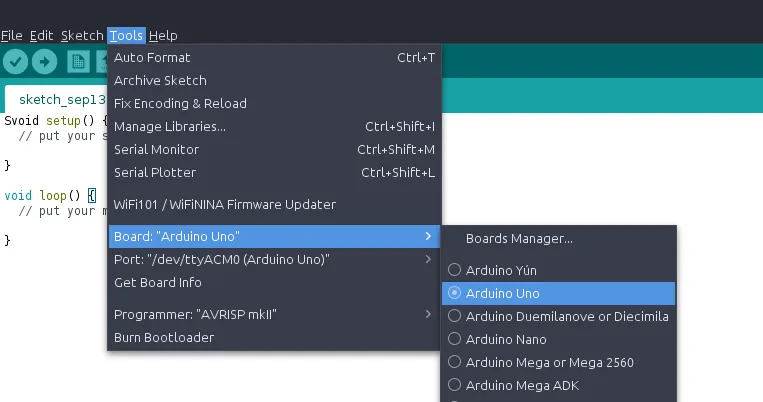Screen dimensions: 763x402
Task: Open the Help menu
Action: 163,35
